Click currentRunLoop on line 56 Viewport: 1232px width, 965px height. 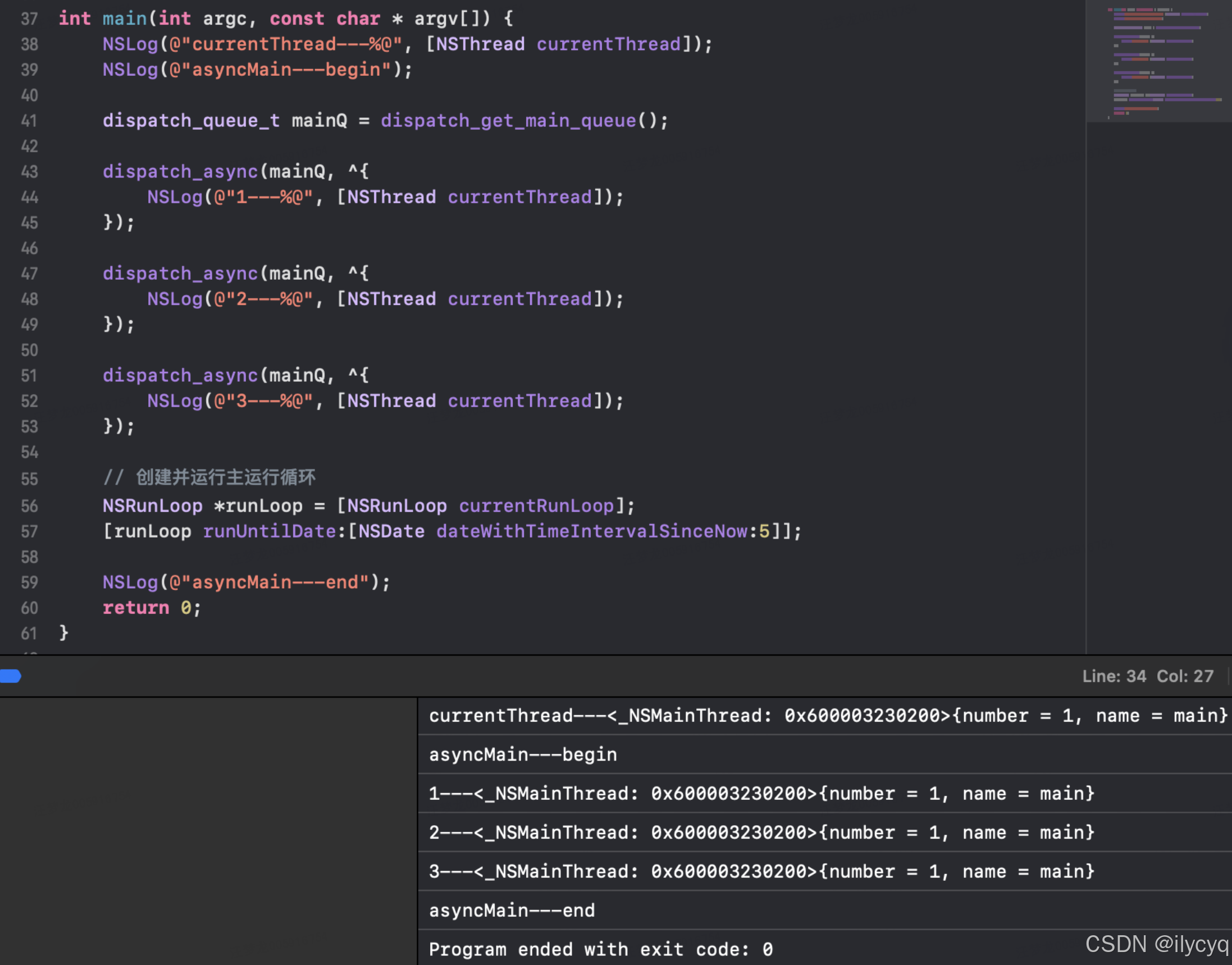[x=536, y=506]
